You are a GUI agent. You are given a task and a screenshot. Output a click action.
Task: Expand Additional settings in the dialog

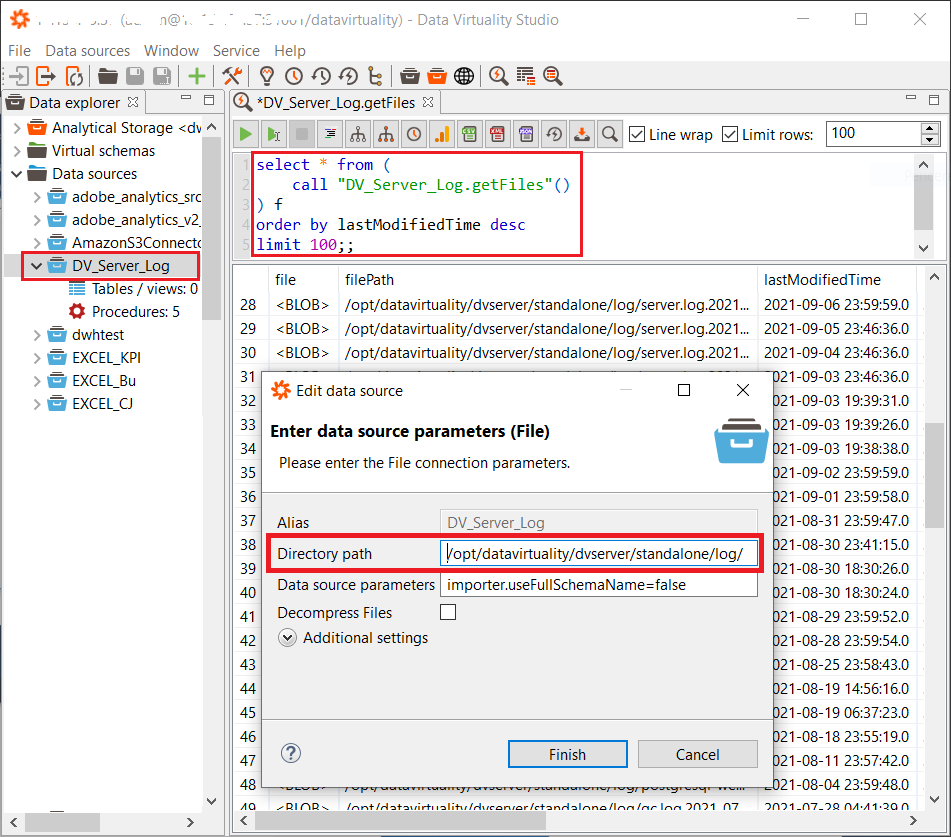click(287, 638)
